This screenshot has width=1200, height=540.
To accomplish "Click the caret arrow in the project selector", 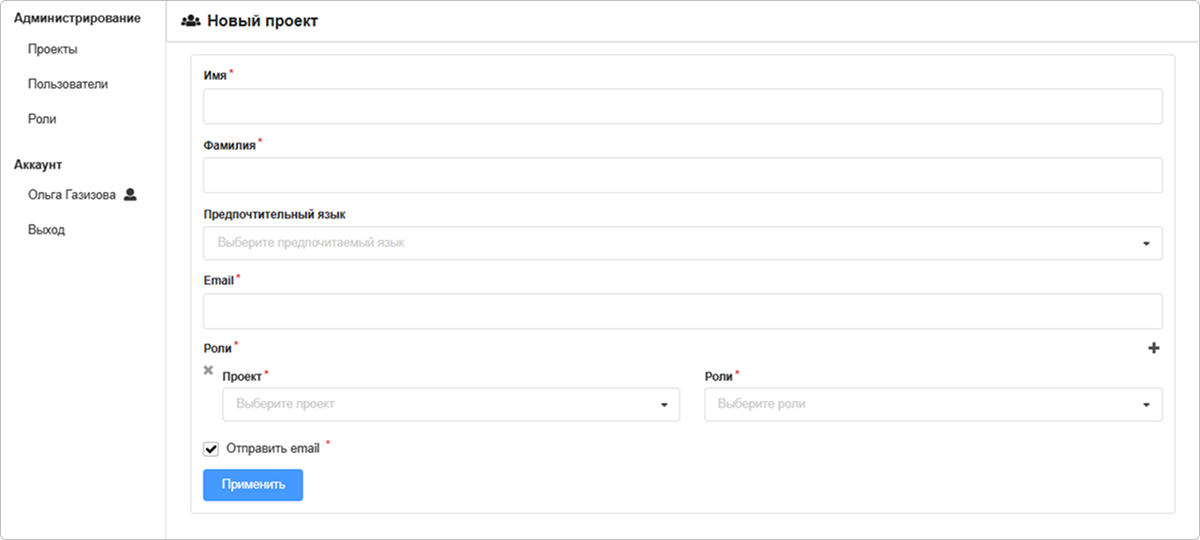I will pos(663,405).
